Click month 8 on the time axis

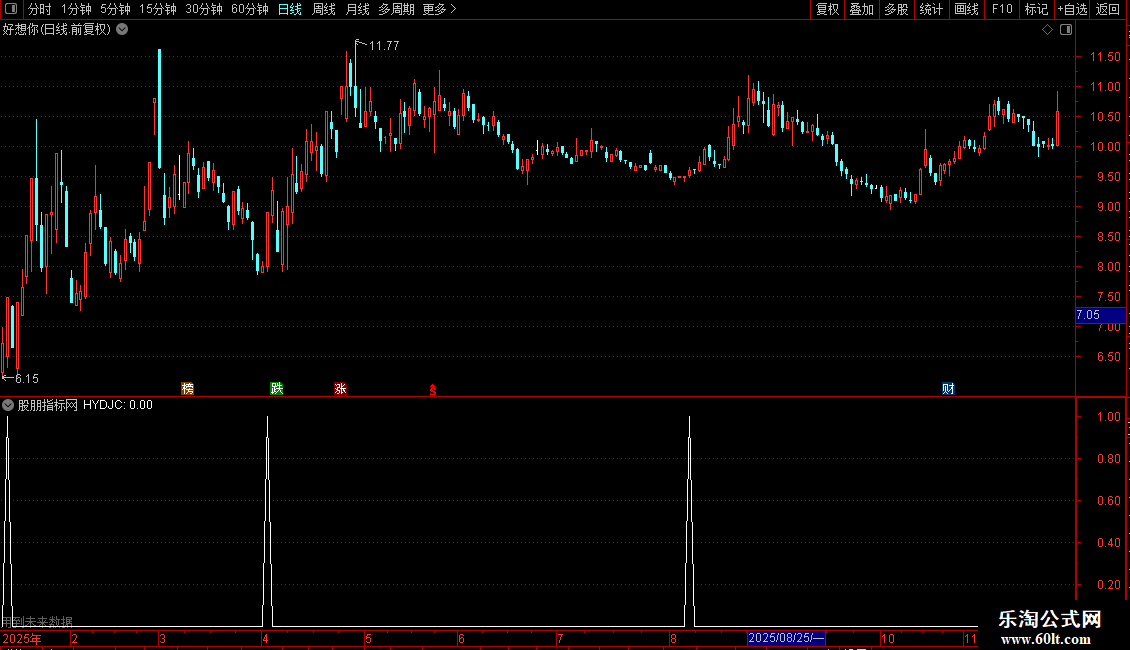point(672,638)
